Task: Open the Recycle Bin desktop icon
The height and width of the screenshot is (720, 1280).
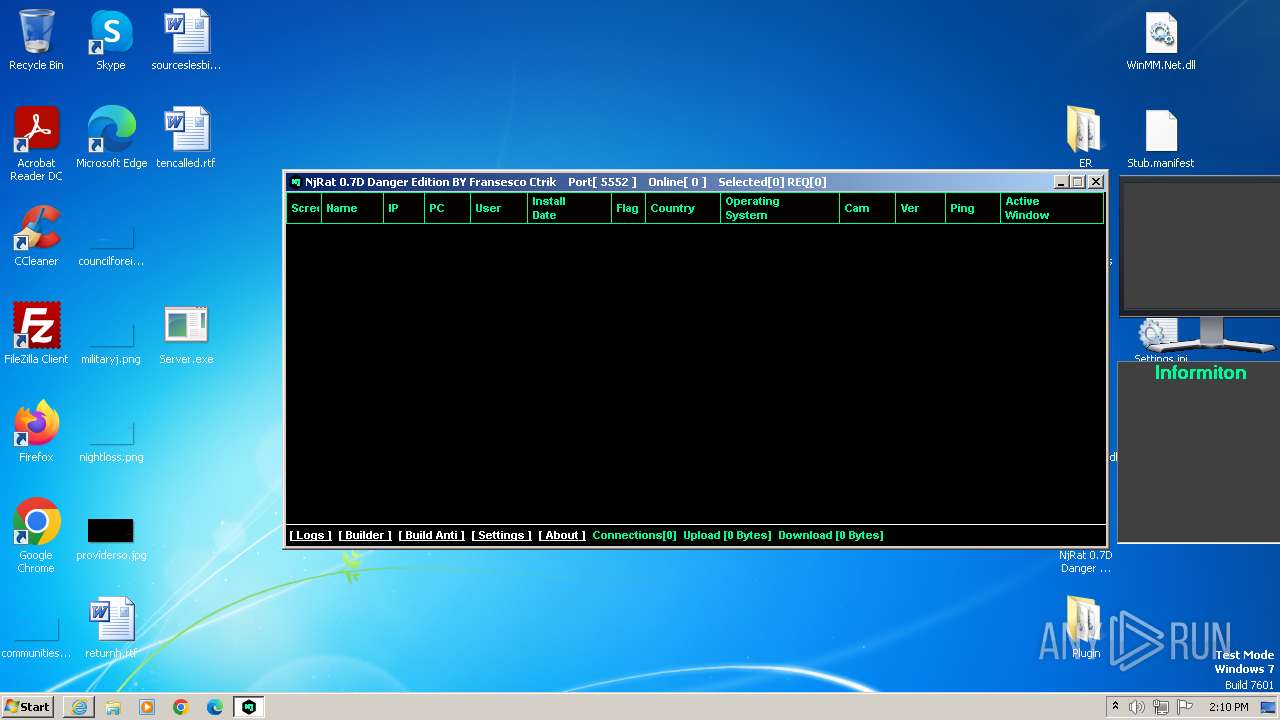Action: click(36, 40)
